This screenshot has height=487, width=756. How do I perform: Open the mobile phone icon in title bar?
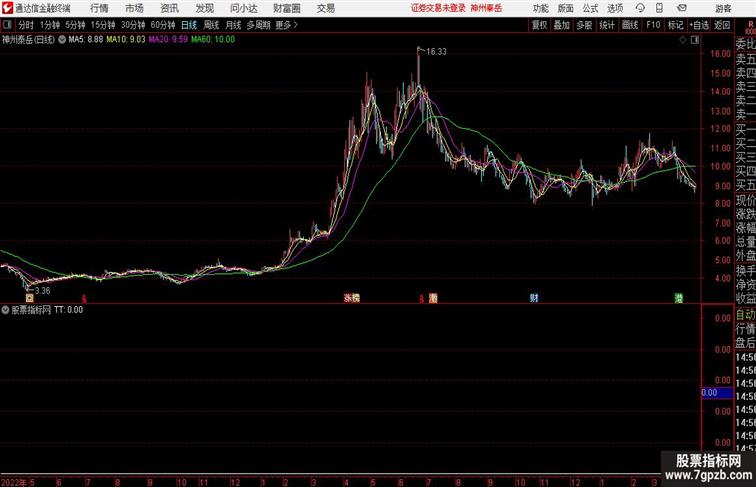[659, 8]
